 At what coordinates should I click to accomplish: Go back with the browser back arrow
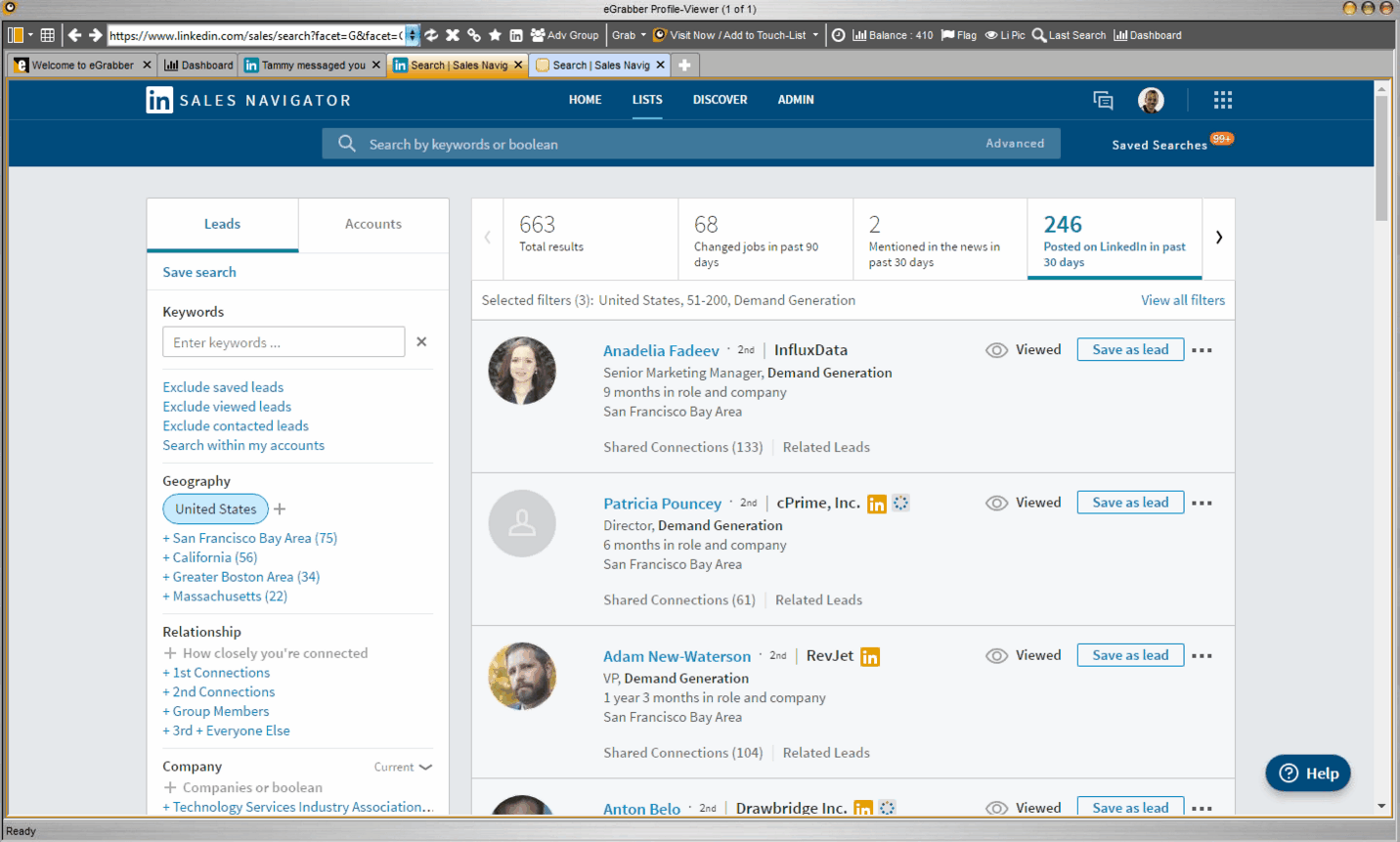click(74, 35)
